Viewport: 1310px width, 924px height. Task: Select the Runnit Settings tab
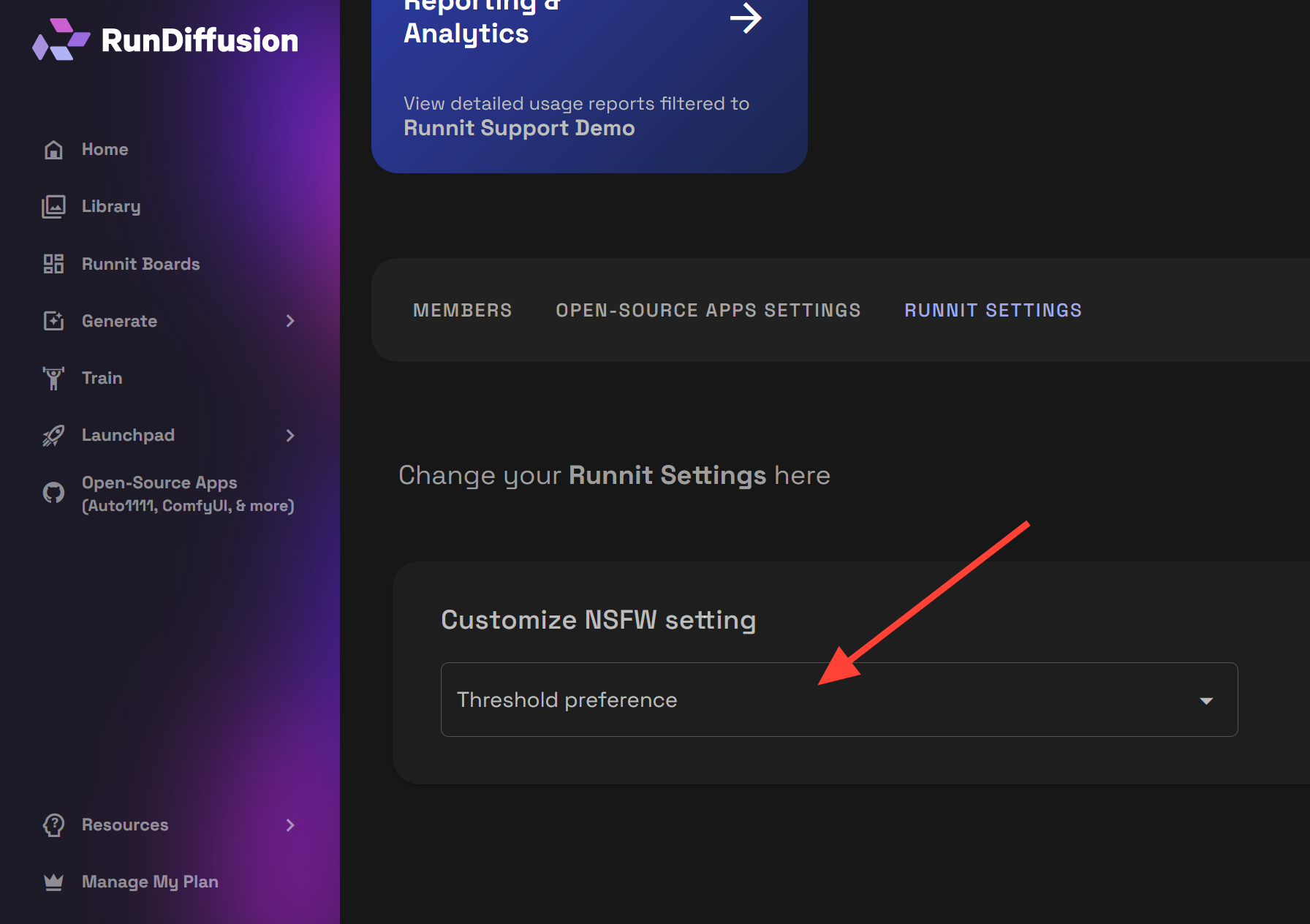pos(993,310)
